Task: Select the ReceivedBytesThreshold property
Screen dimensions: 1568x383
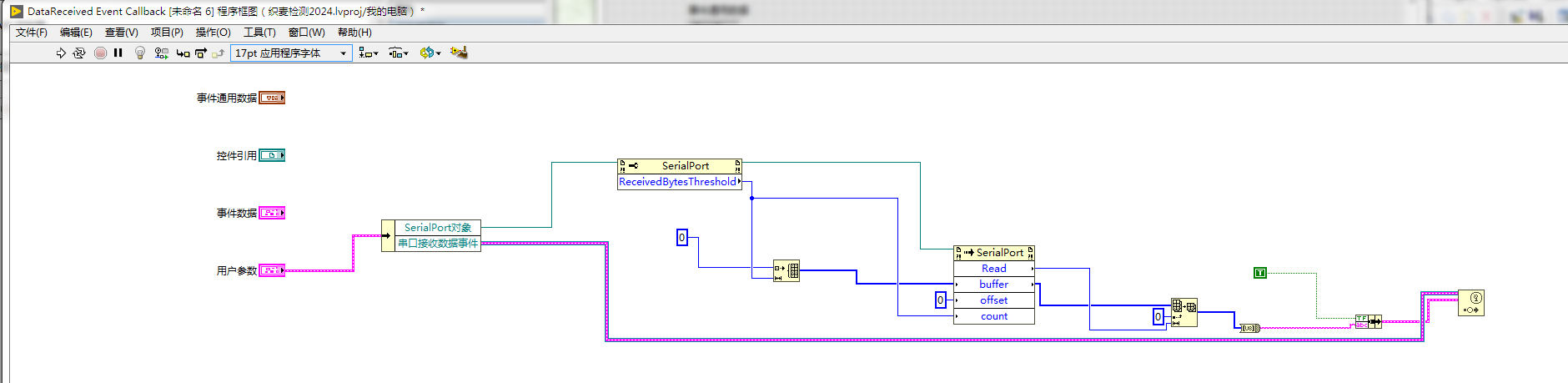Action: click(680, 181)
